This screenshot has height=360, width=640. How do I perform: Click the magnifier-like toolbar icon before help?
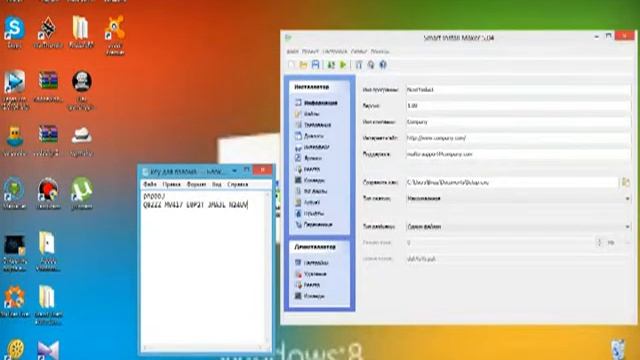[371, 64]
